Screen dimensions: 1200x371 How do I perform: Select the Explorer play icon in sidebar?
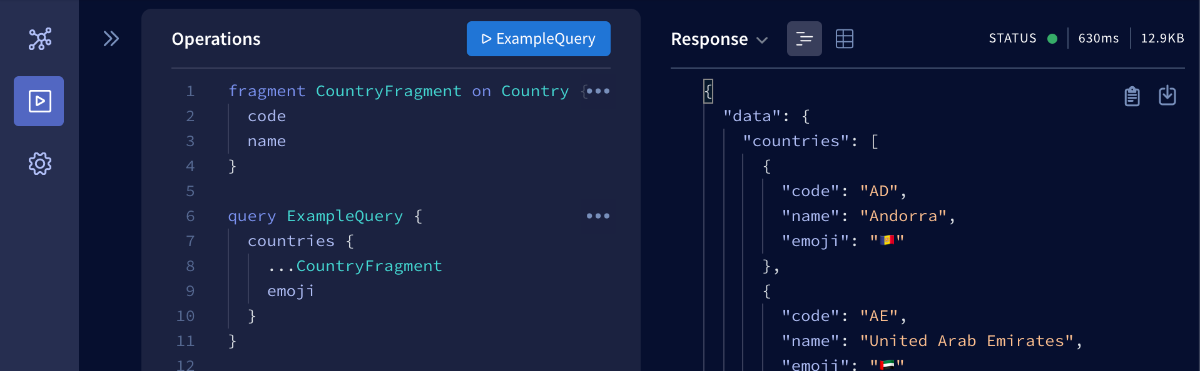(x=39, y=101)
